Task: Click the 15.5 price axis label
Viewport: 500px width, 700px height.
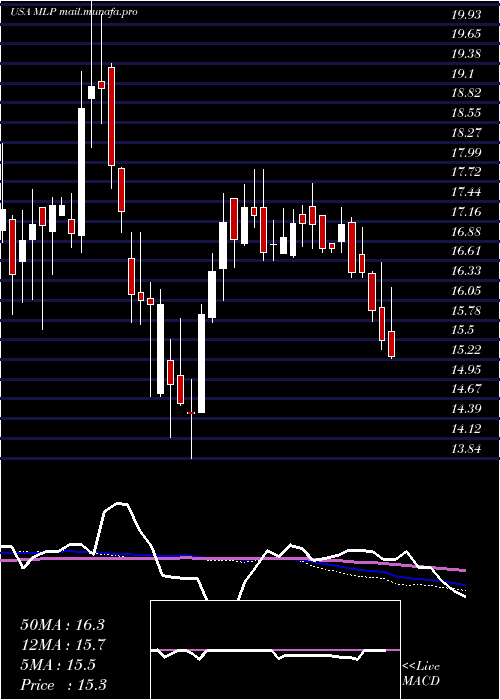Action: pyautogui.click(x=462, y=329)
